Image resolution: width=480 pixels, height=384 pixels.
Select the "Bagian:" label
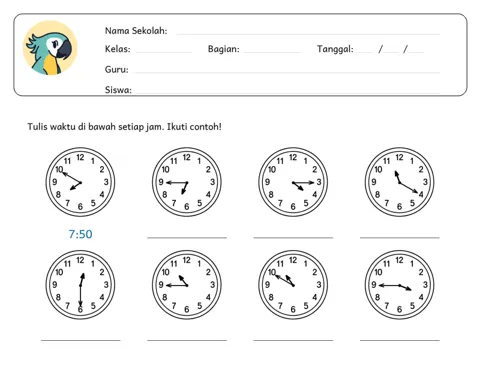pyautogui.click(x=224, y=49)
